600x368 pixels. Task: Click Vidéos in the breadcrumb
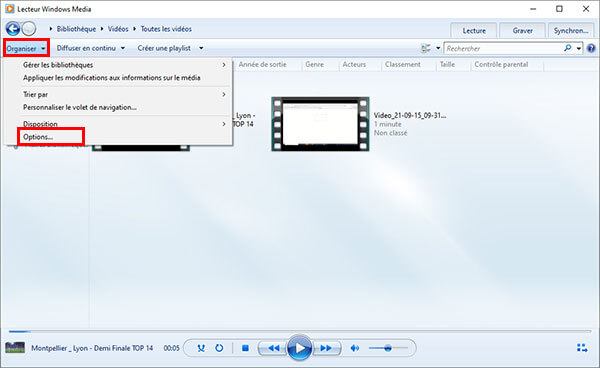coord(118,29)
